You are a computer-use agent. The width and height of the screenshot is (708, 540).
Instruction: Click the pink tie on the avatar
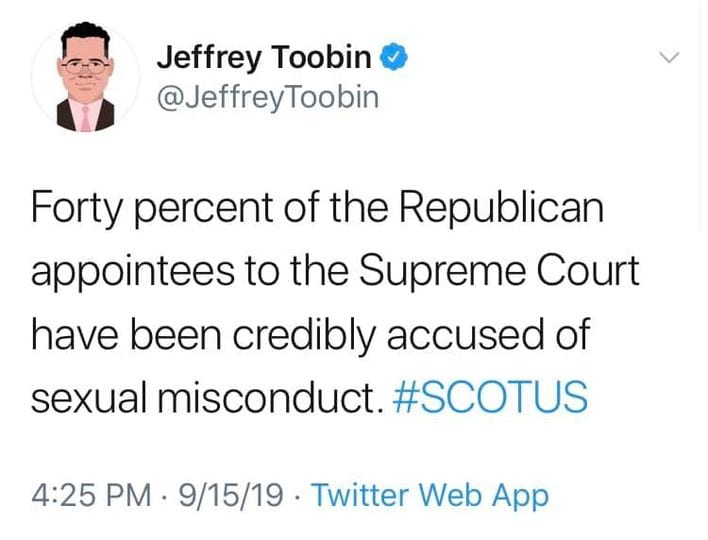point(84,119)
